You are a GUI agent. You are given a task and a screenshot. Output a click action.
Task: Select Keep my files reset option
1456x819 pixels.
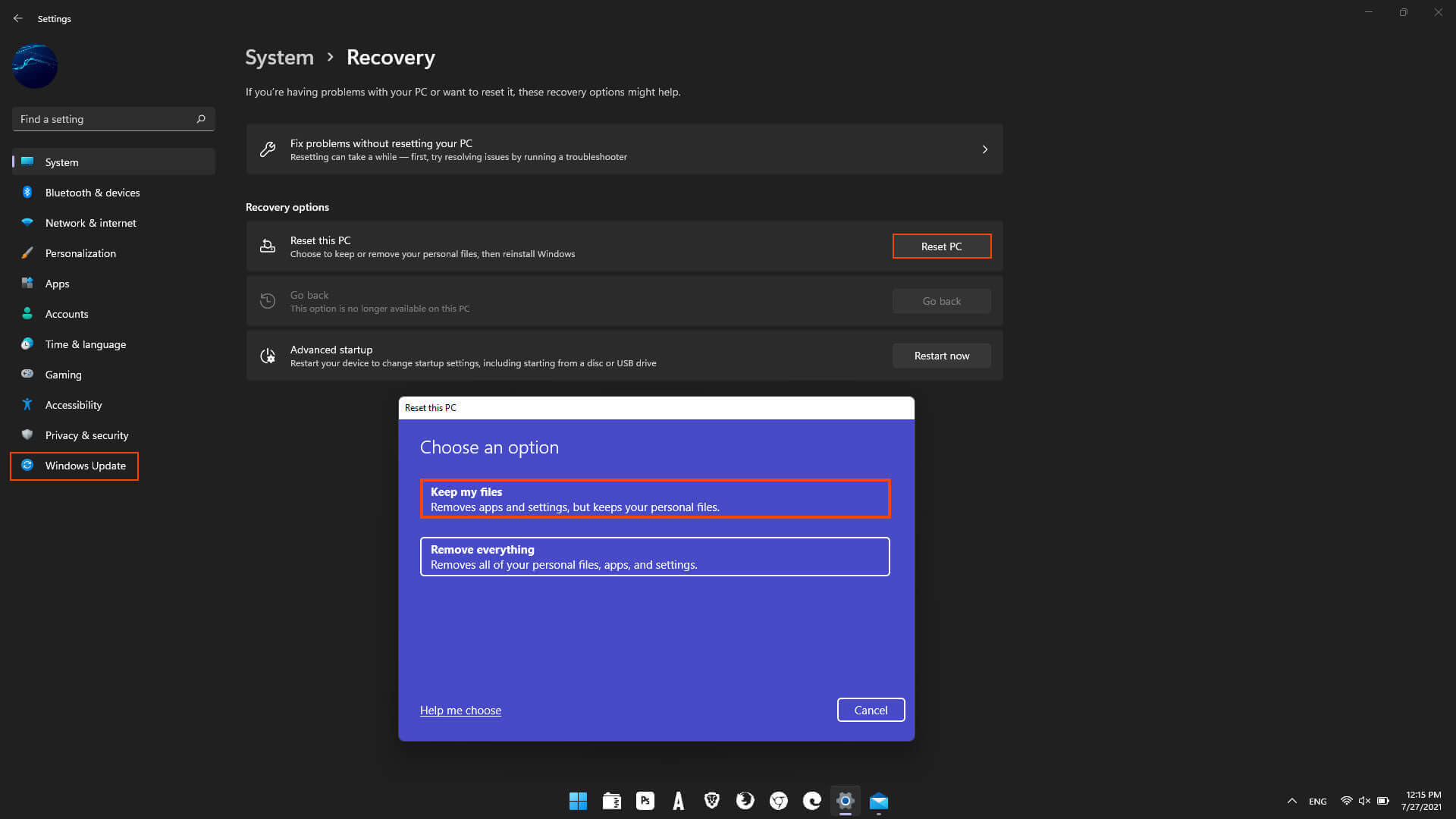coord(654,498)
